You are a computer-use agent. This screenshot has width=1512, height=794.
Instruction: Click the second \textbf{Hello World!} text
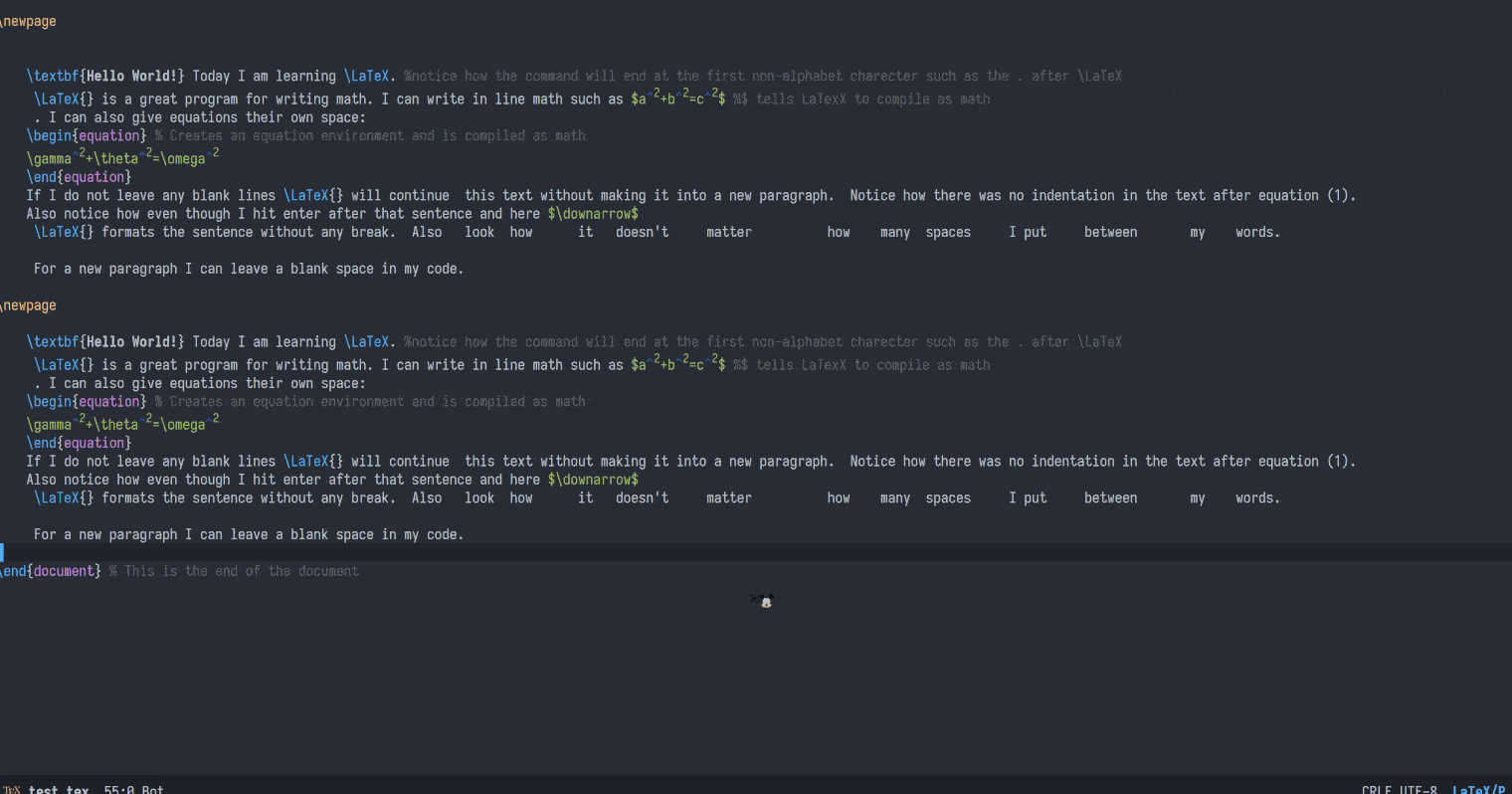click(105, 341)
